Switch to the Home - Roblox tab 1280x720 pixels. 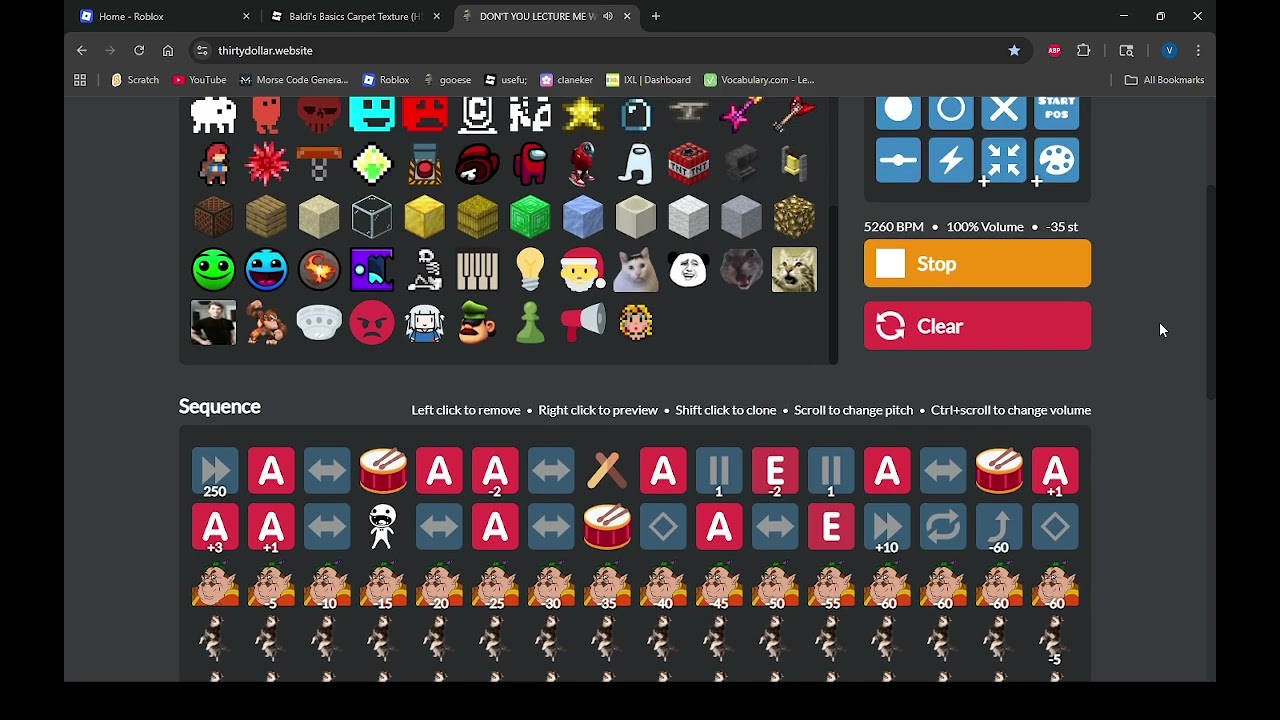point(165,16)
